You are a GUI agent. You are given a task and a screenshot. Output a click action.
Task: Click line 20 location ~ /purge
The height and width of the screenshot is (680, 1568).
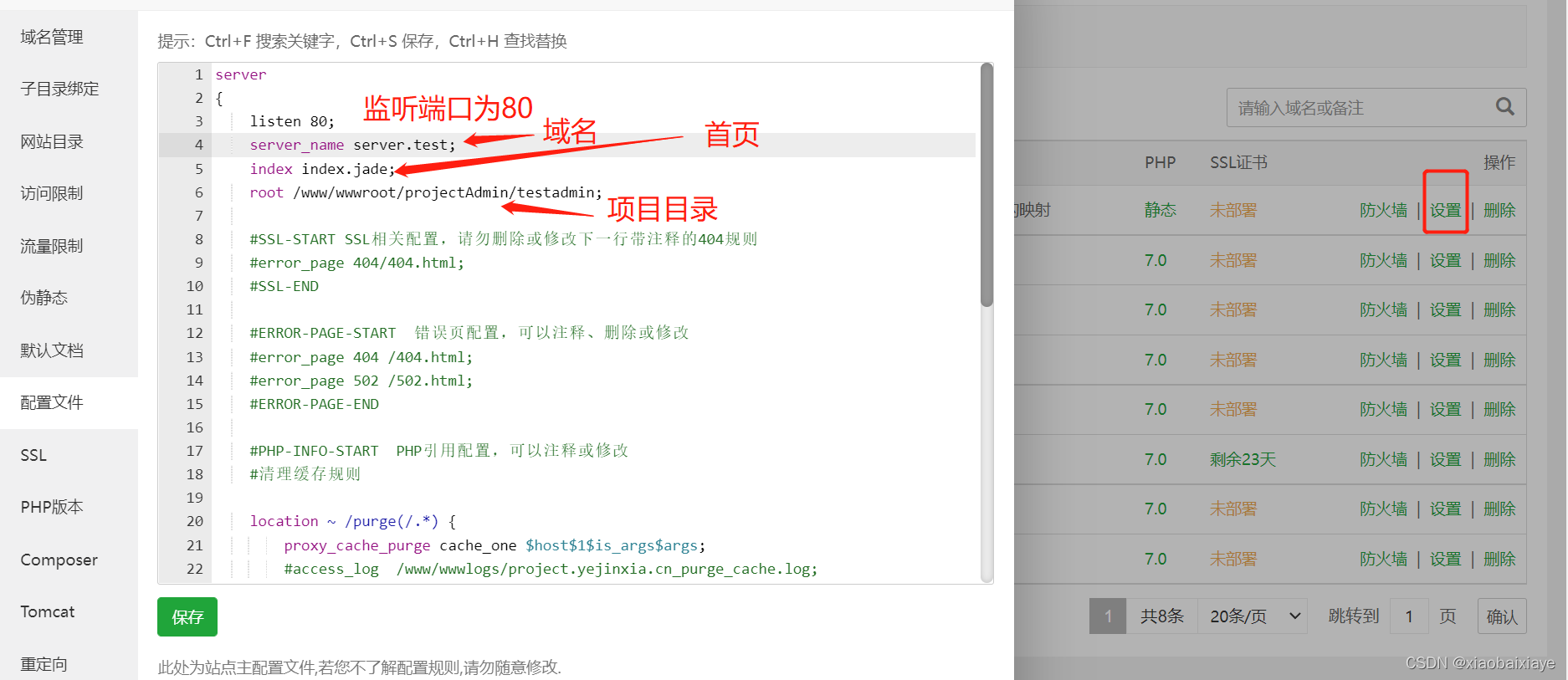click(x=353, y=521)
